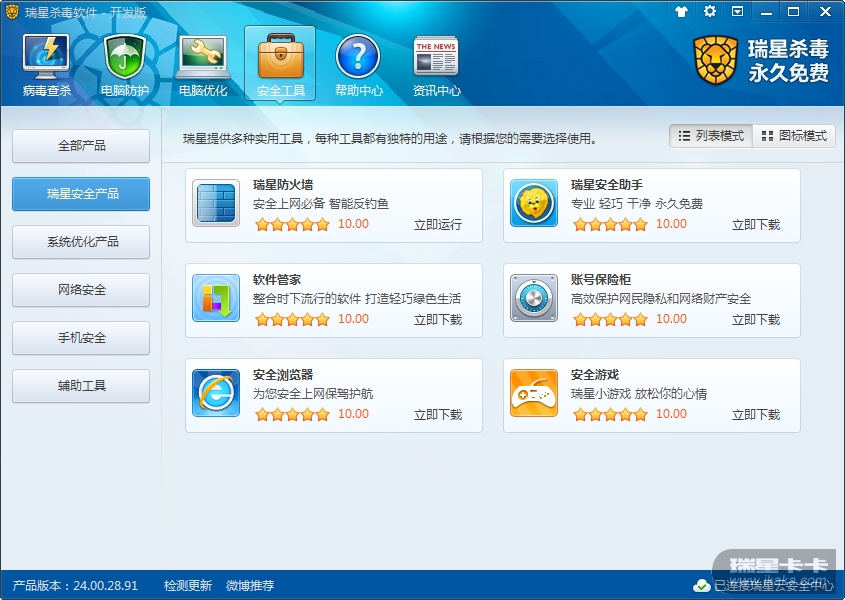Click 立即下载 for 瑞星安全助手
The image size is (845, 600).
pos(756,225)
